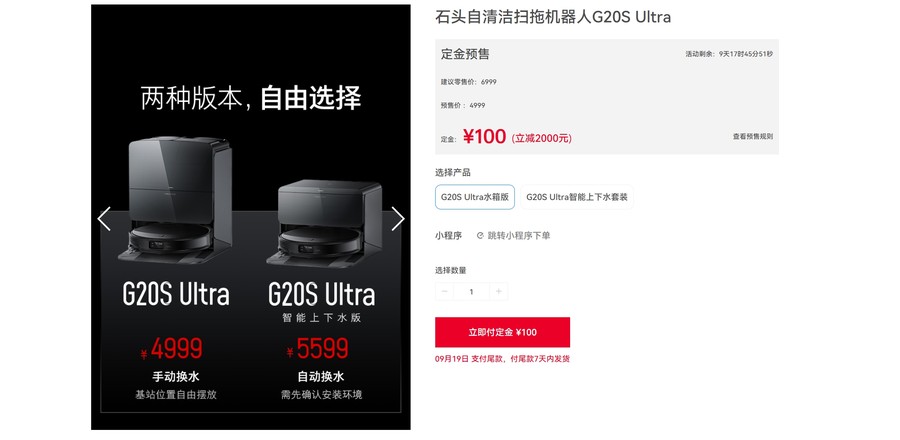
Task: Follow the 跳转小程序下单 link
Action: (x=519, y=235)
